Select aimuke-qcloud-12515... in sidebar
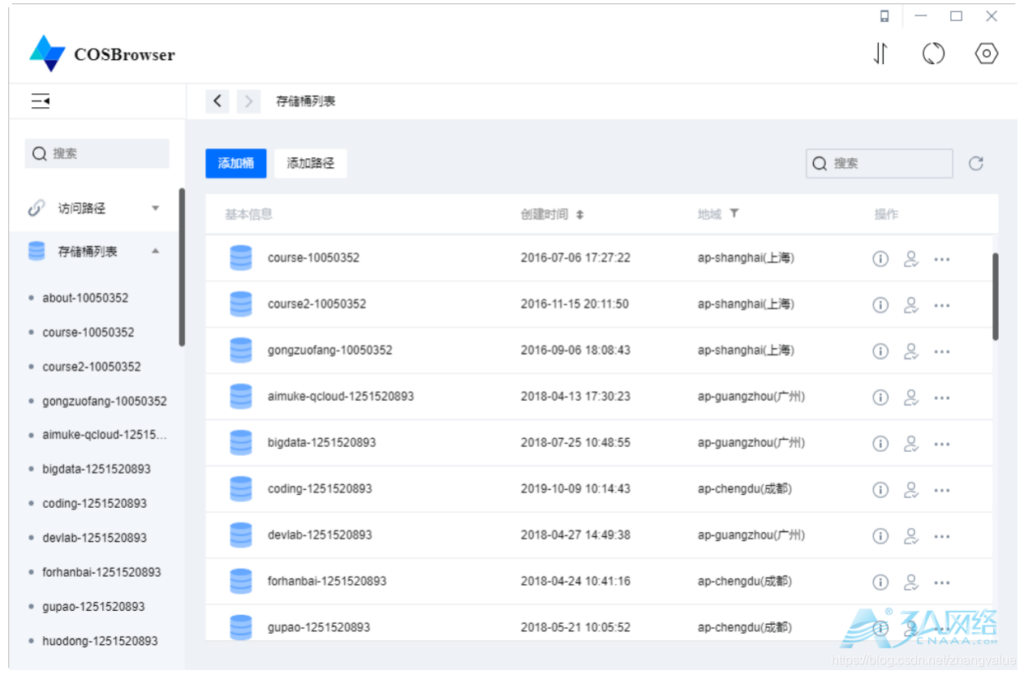The image size is (1024, 675). [104, 435]
